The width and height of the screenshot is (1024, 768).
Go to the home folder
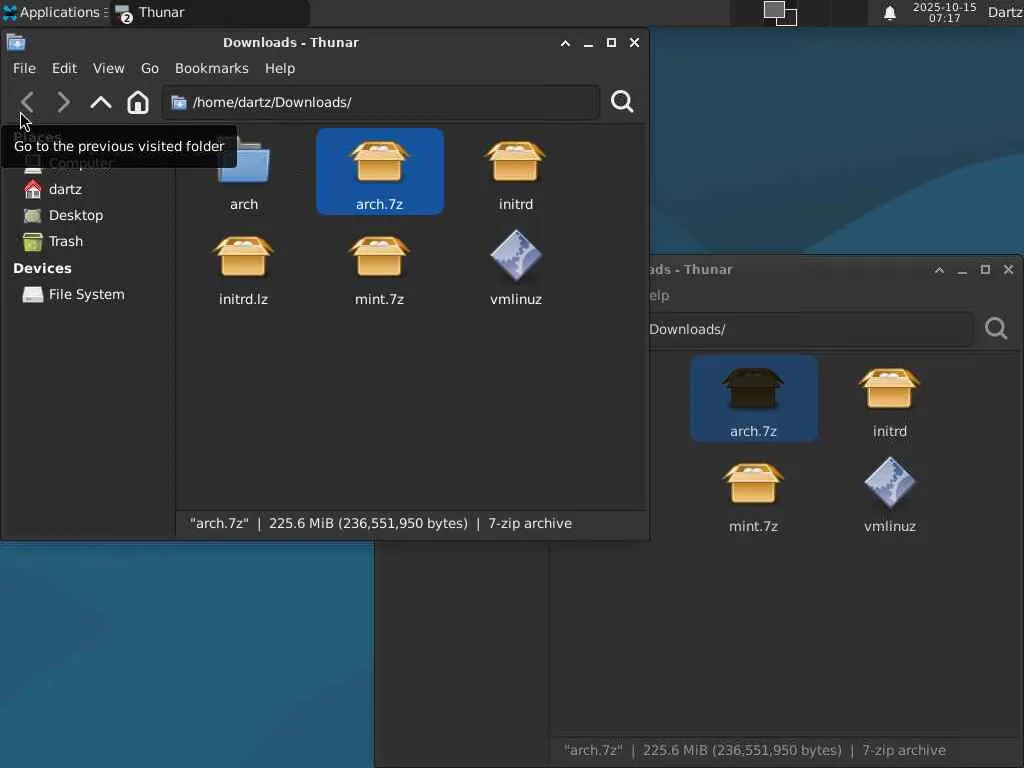click(x=138, y=102)
